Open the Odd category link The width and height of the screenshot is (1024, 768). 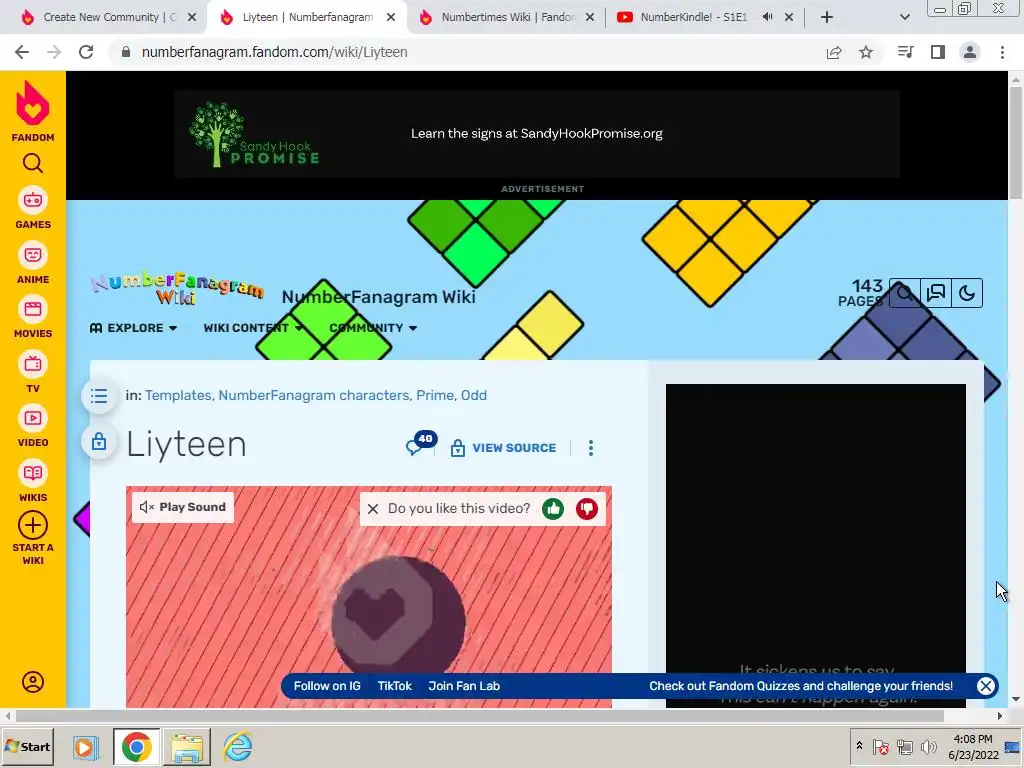click(473, 395)
